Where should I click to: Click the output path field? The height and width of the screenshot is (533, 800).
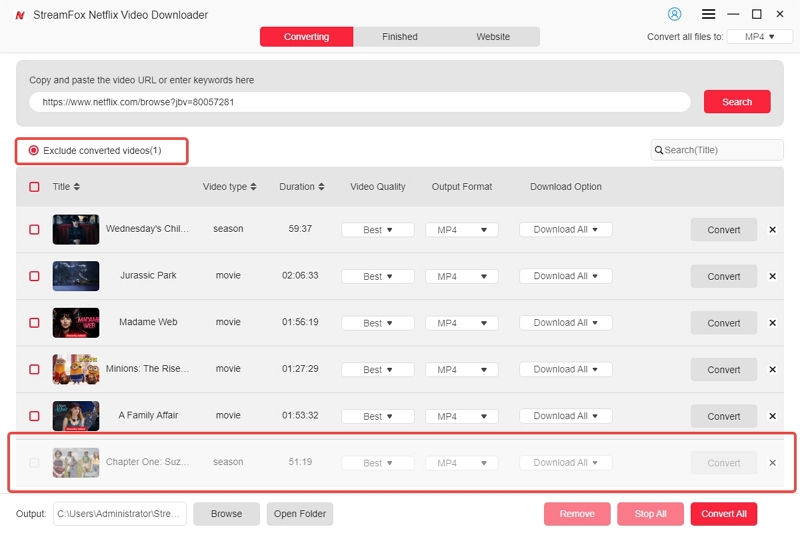click(x=119, y=514)
